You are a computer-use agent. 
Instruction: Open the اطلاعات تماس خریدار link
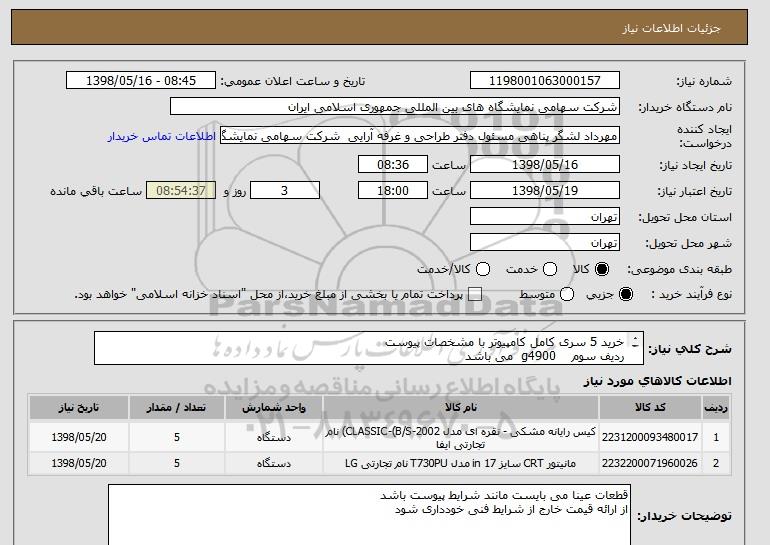[x=162, y=136]
